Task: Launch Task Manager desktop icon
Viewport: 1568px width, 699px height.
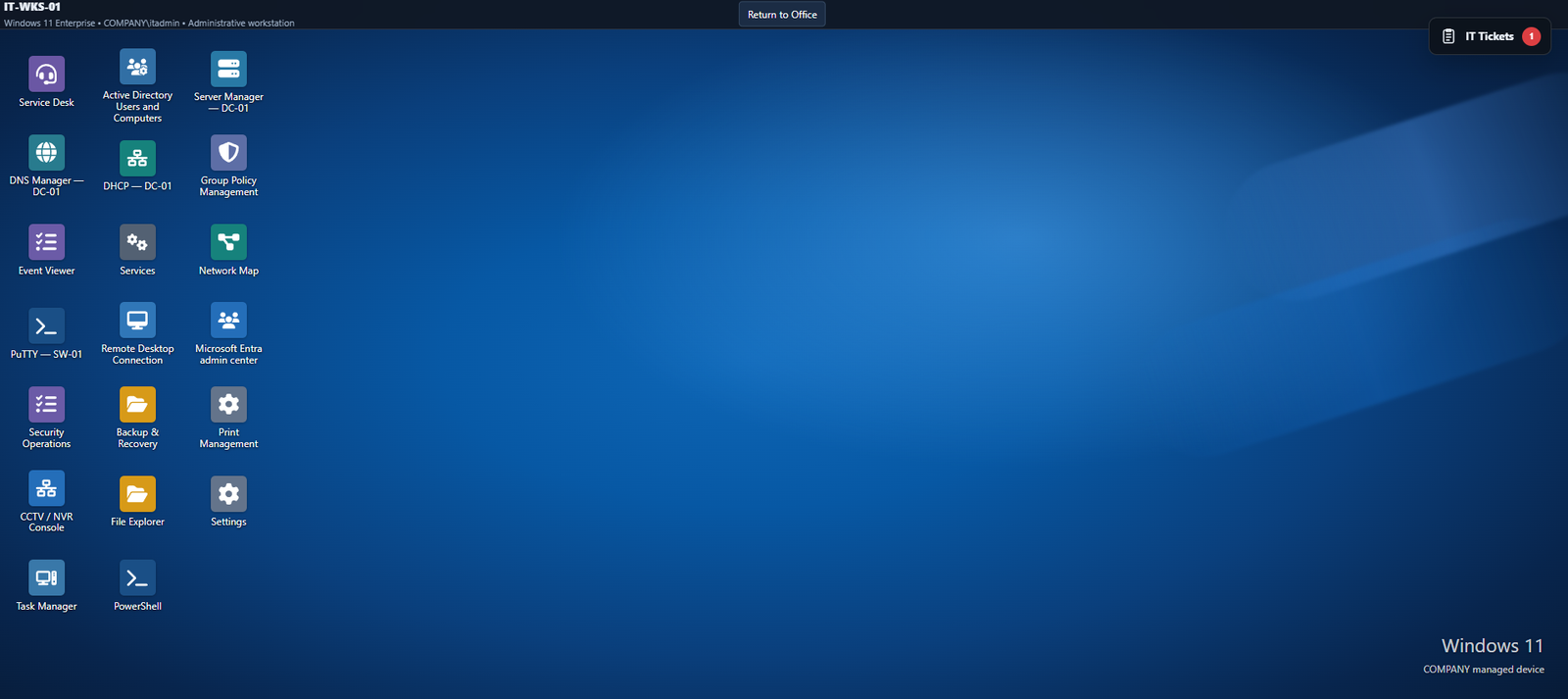Action: tap(46, 578)
